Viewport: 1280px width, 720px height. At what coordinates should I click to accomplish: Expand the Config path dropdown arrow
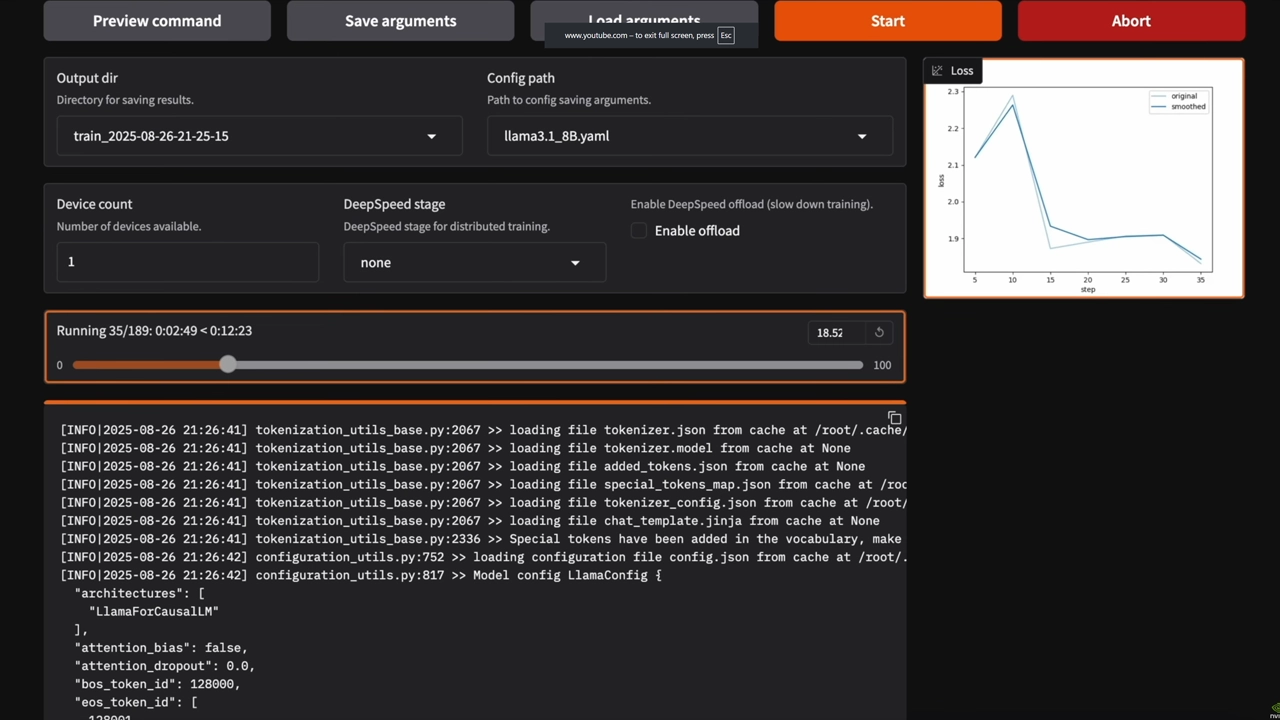862,136
